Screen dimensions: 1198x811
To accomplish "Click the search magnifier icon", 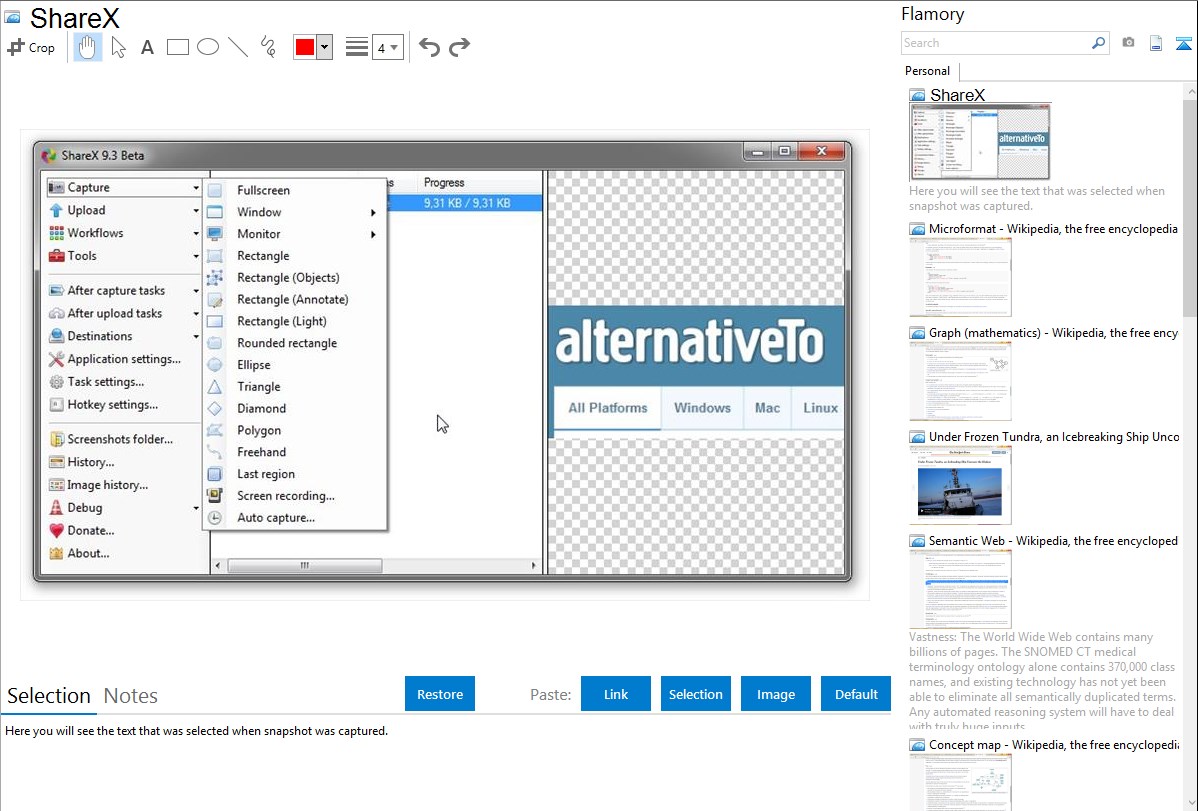I will point(1098,43).
